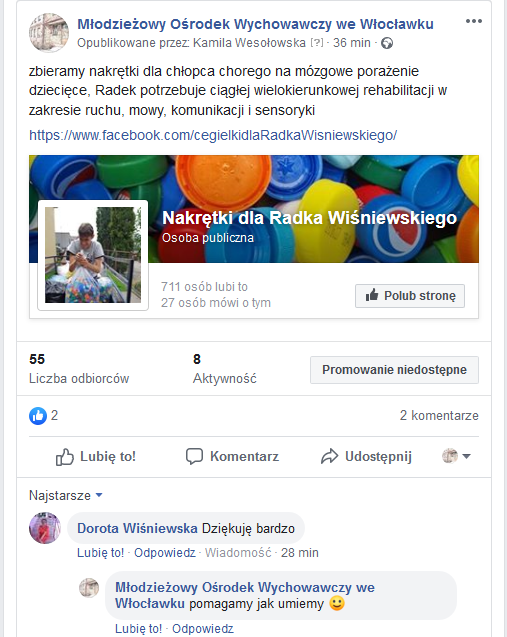Viewport: 507px width, 637px height.
Task: Open Dorota Wiśniewska's avatar photo
Action: (45, 528)
